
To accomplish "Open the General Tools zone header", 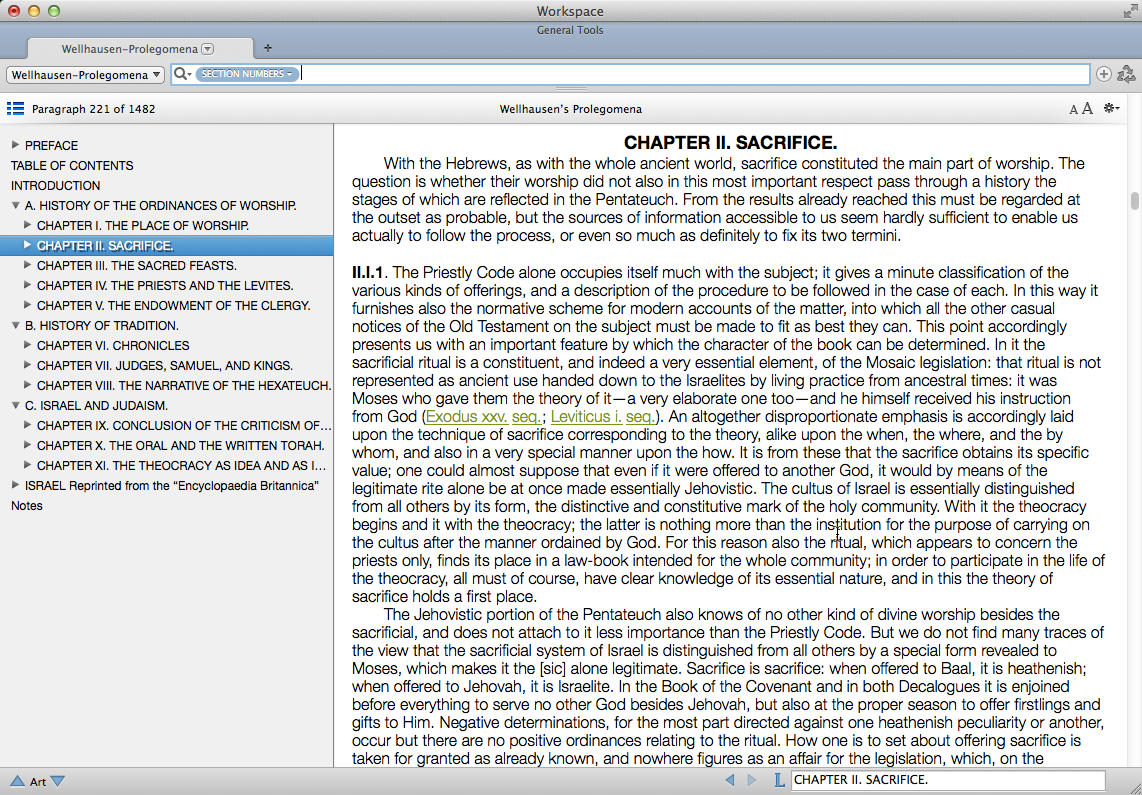I will click(x=570, y=30).
